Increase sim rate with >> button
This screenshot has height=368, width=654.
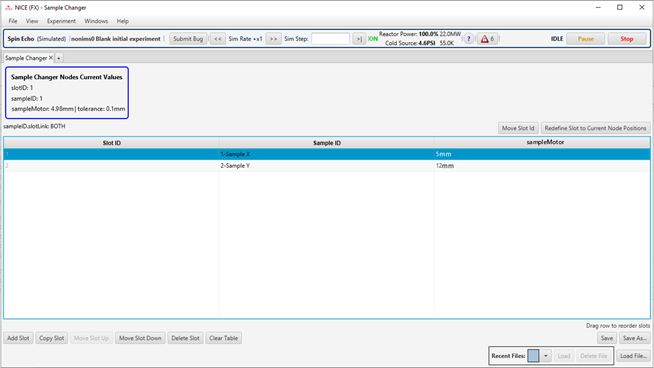coord(273,39)
